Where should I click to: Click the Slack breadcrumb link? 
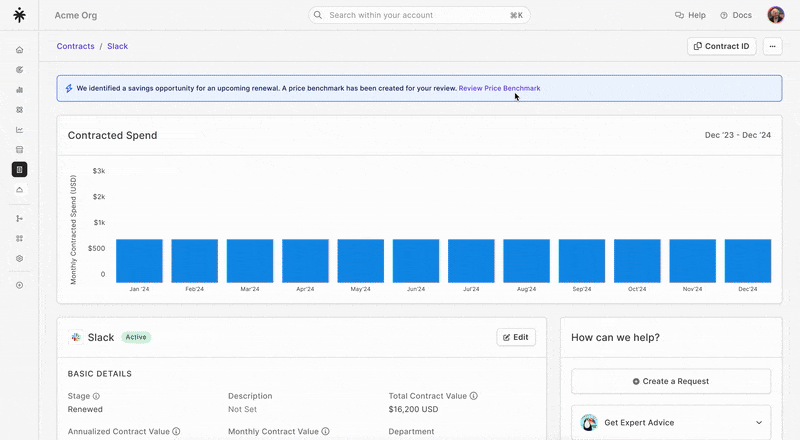coord(117,46)
